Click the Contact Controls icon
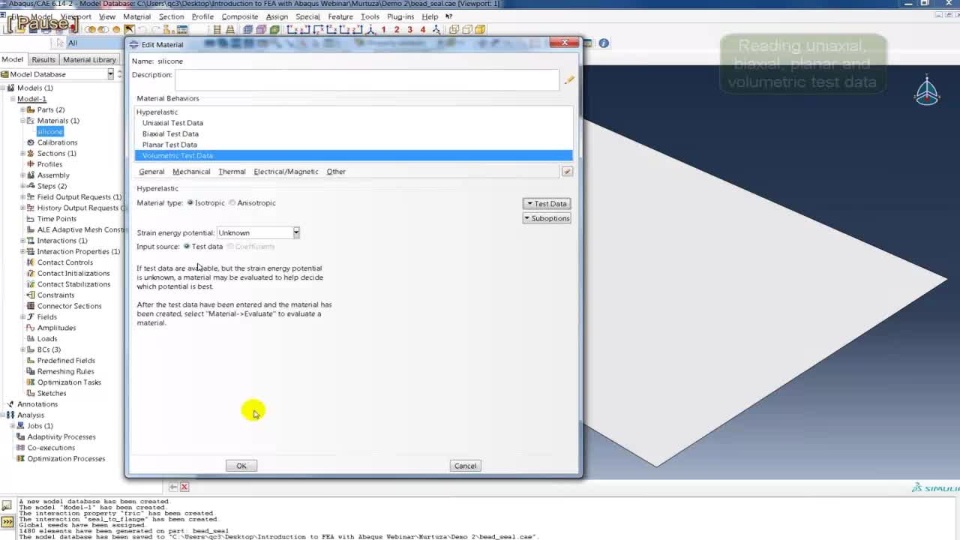This screenshot has width=960, height=540. [31, 262]
